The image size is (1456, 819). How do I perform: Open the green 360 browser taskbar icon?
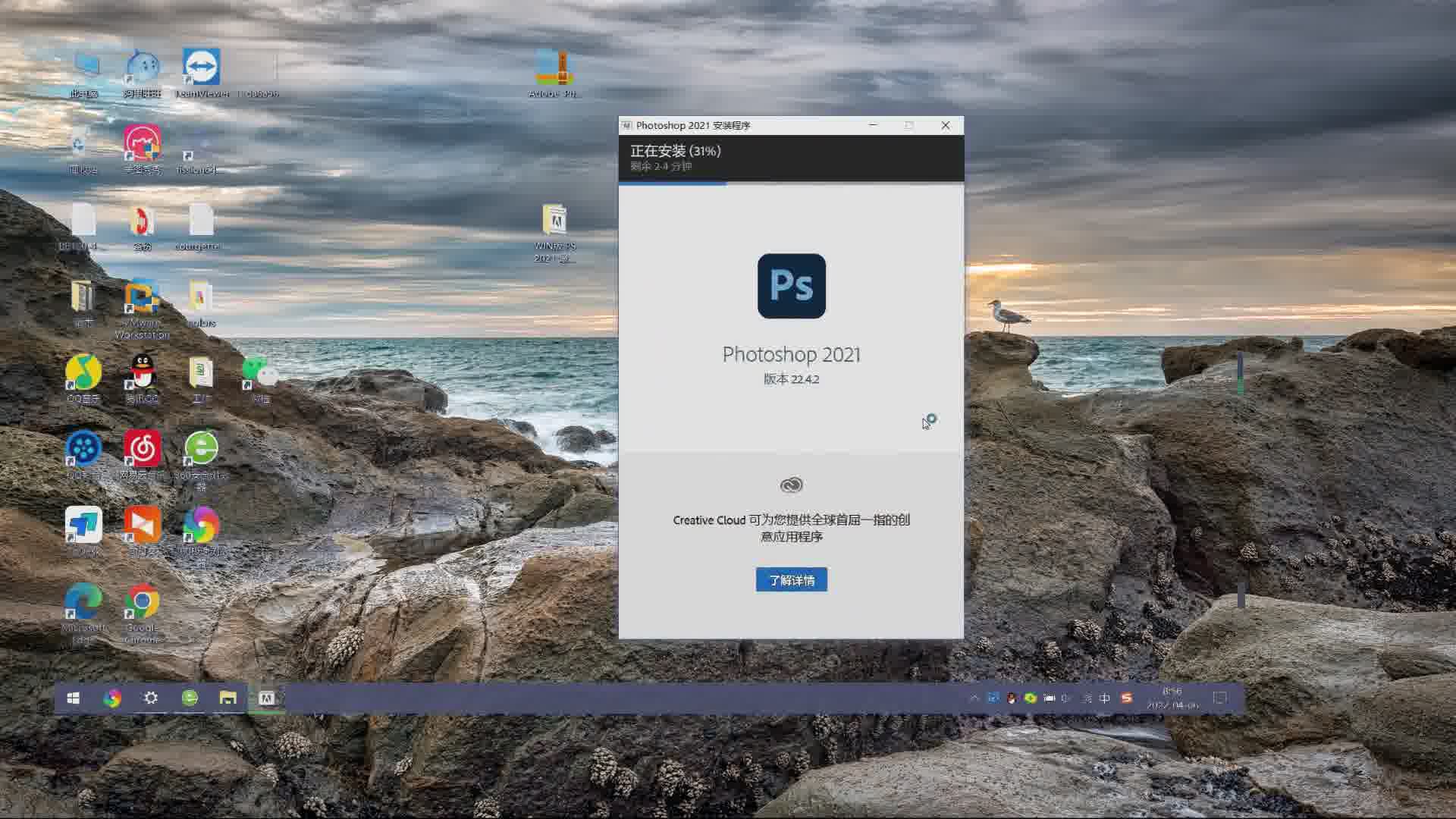click(x=190, y=698)
